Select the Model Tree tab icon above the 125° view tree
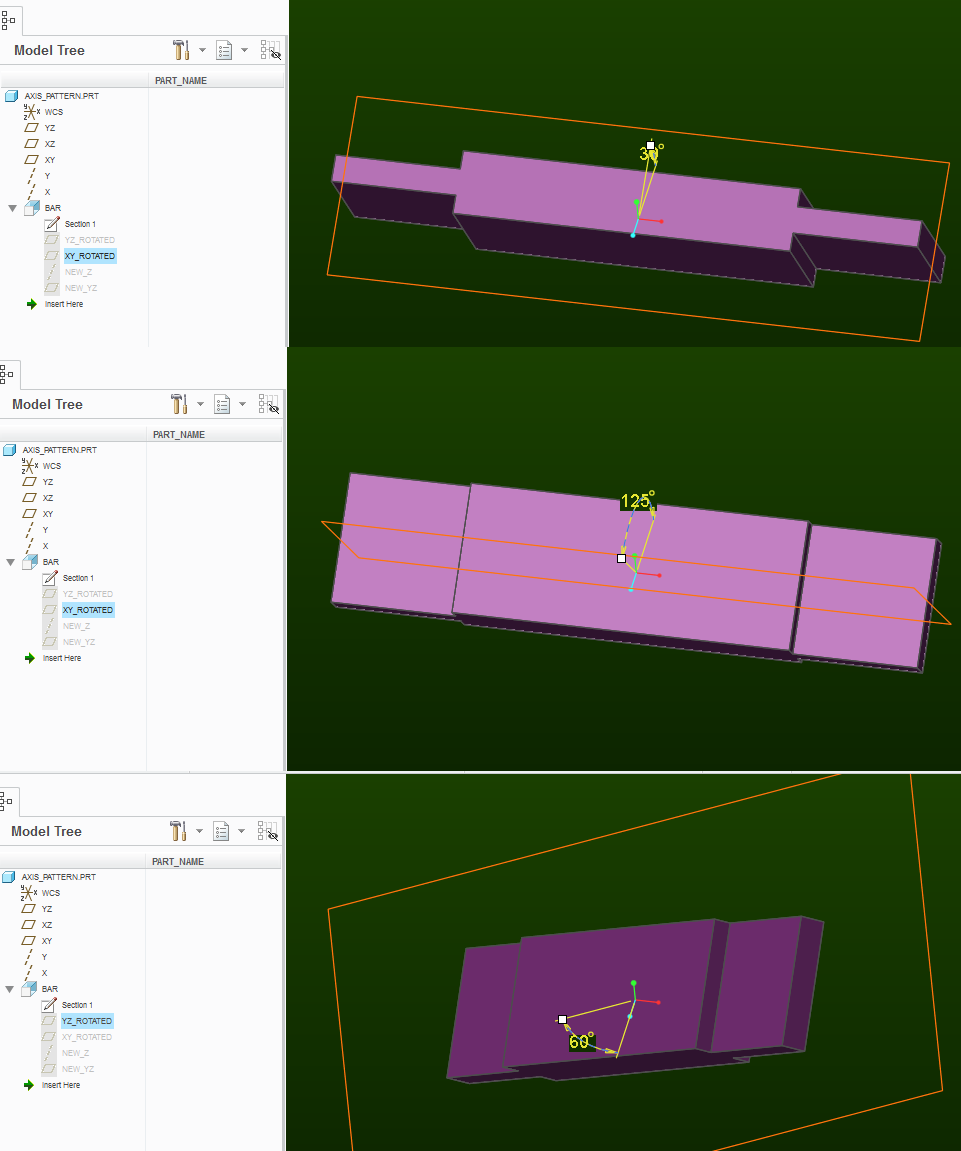 coord(7,374)
